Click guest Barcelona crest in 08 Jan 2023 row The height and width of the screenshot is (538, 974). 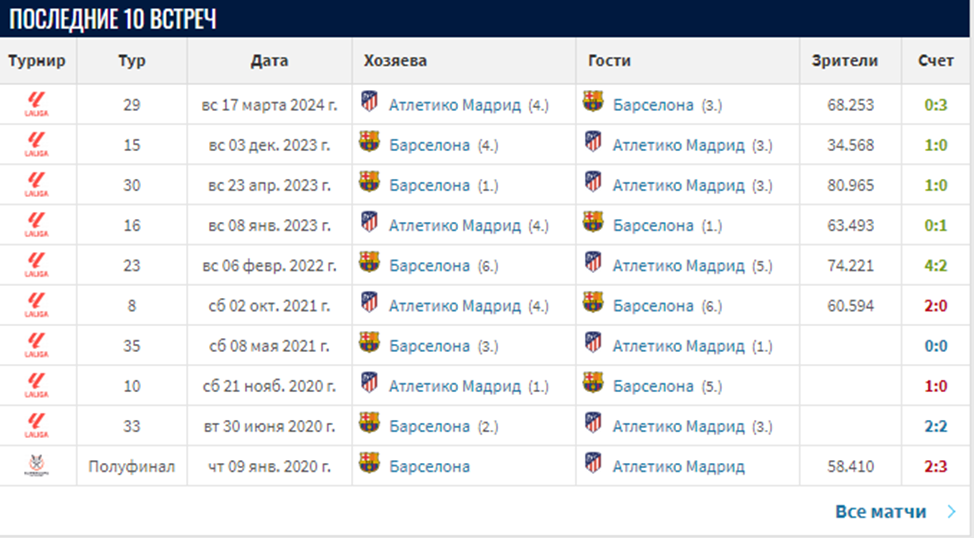click(x=593, y=222)
